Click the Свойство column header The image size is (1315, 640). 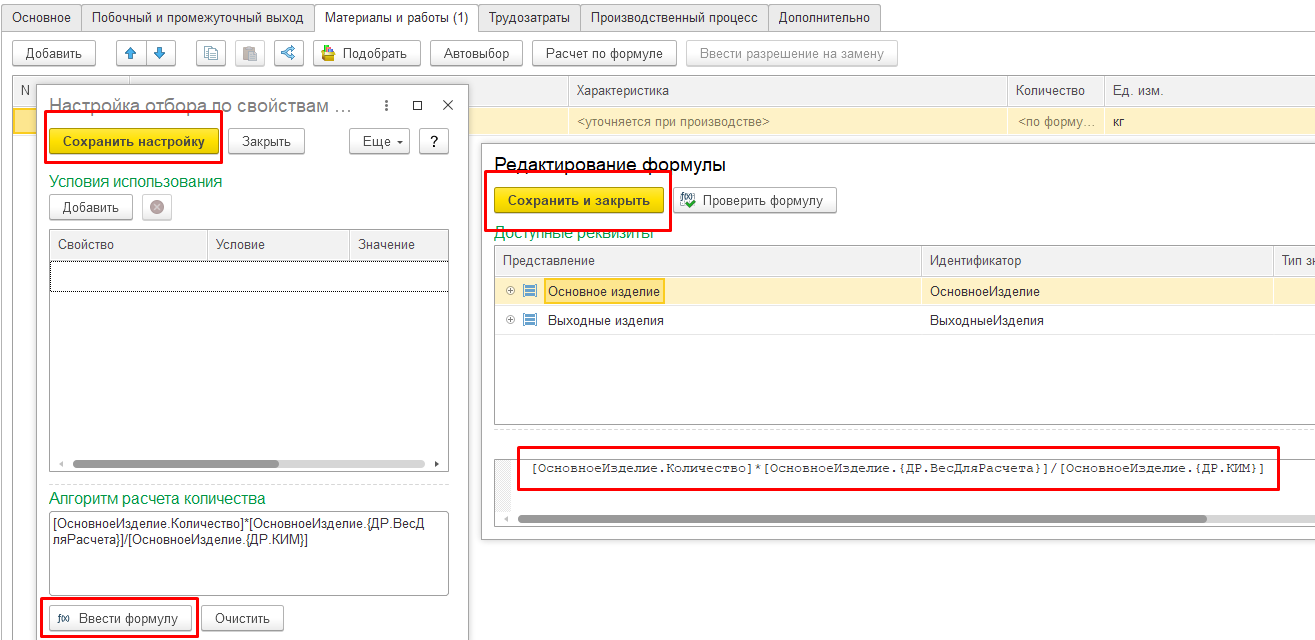(x=128, y=244)
